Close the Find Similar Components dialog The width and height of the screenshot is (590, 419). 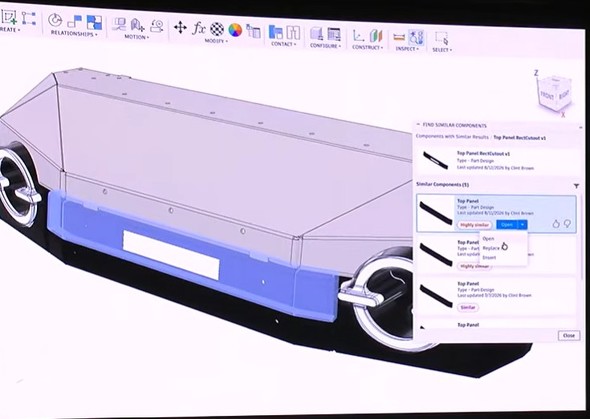click(569, 336)
